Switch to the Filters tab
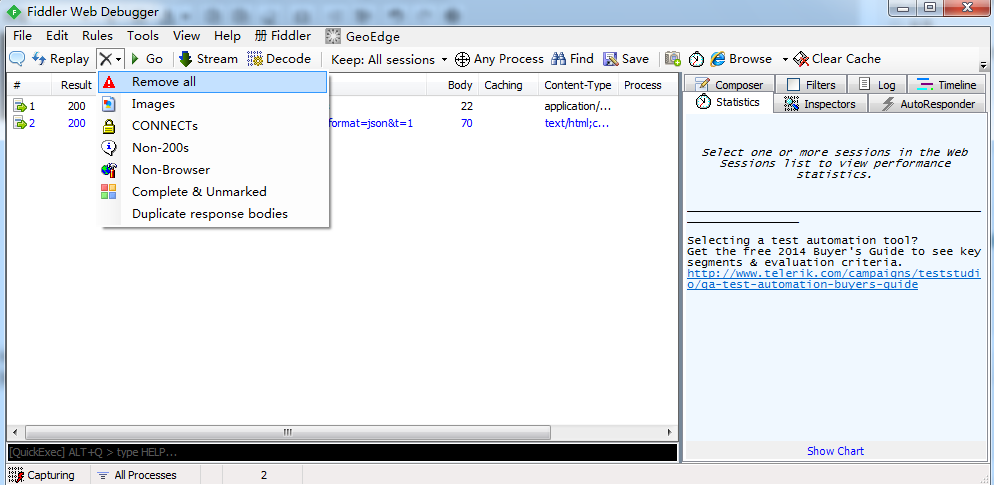This screenshot has width=994, height=485. 812,84
